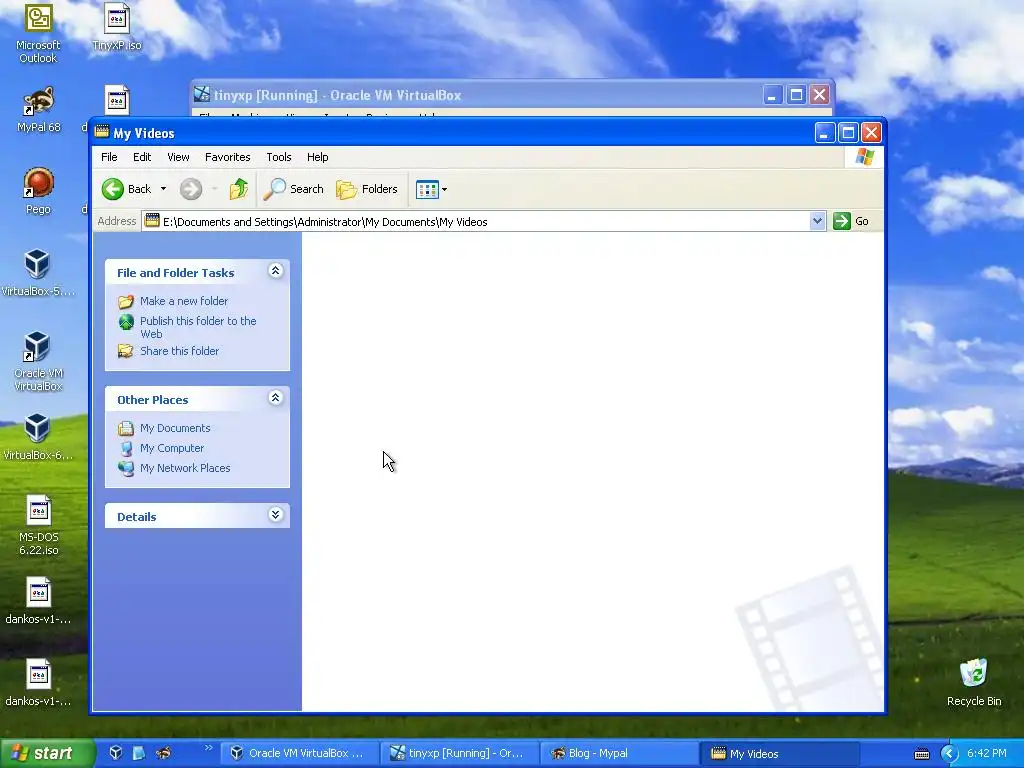1024x768 pixels.
Task: Click Share this folder
Action: click(180, 351)
